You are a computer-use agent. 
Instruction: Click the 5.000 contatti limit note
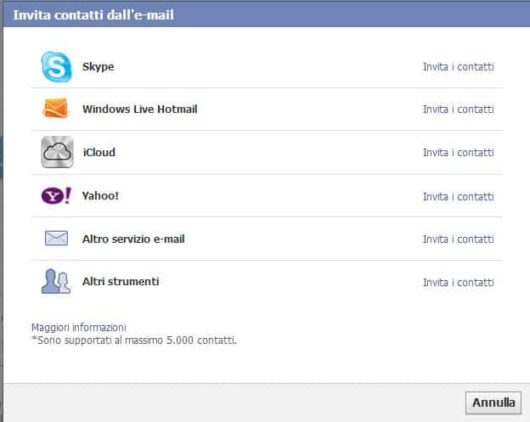pyautogui.click(x=134, y=340)
